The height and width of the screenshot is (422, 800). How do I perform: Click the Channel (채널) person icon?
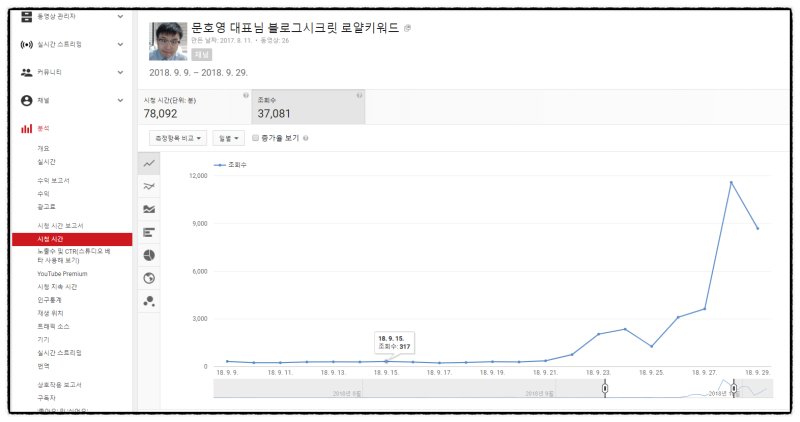click(x=27, y=101)
